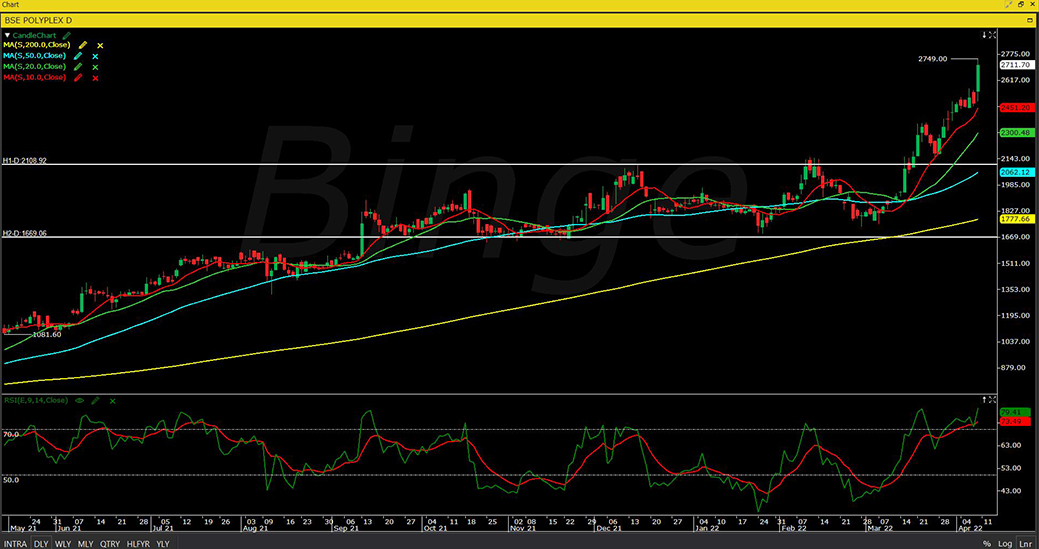The width and height of the screenshot is (1039, 549).
Task: Select the CandleChart legend label
Action: click(x=36, y=34)
